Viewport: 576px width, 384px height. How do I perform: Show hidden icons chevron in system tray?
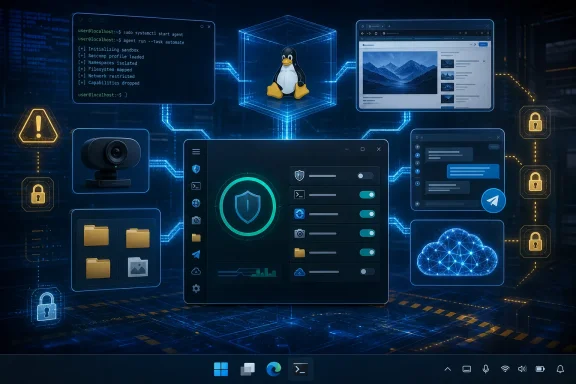447,369
